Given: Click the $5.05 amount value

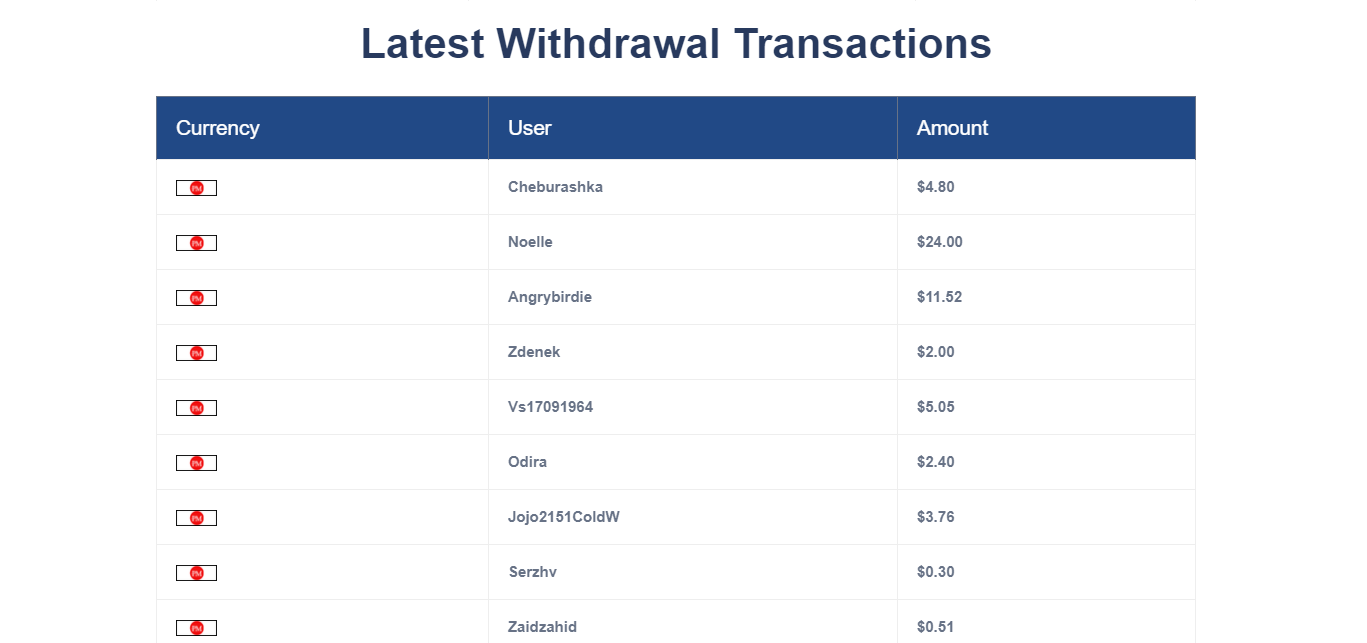Looking at the screenshot, I should pos(936,407).
